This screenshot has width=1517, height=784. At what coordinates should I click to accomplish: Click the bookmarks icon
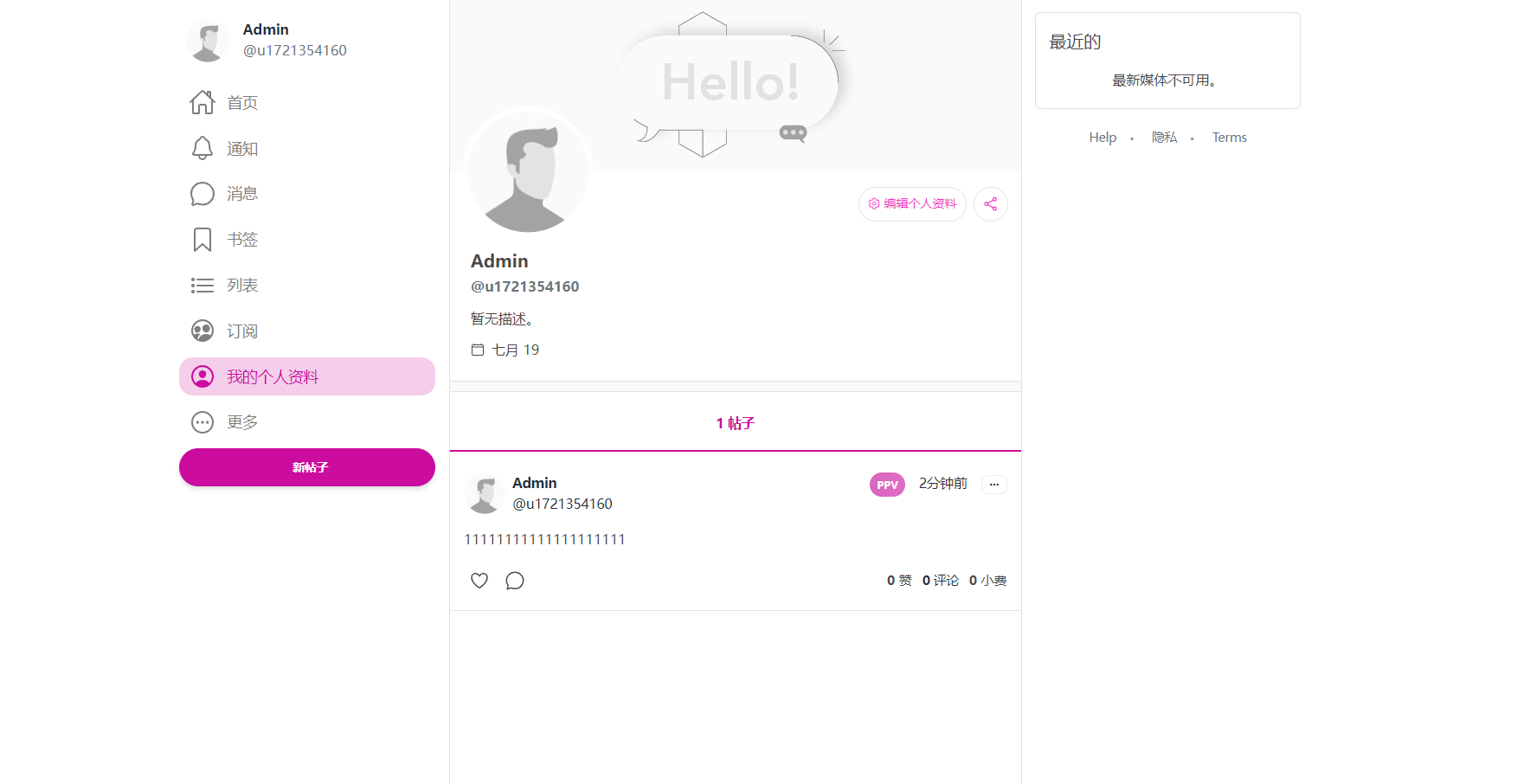pos(202,240)
